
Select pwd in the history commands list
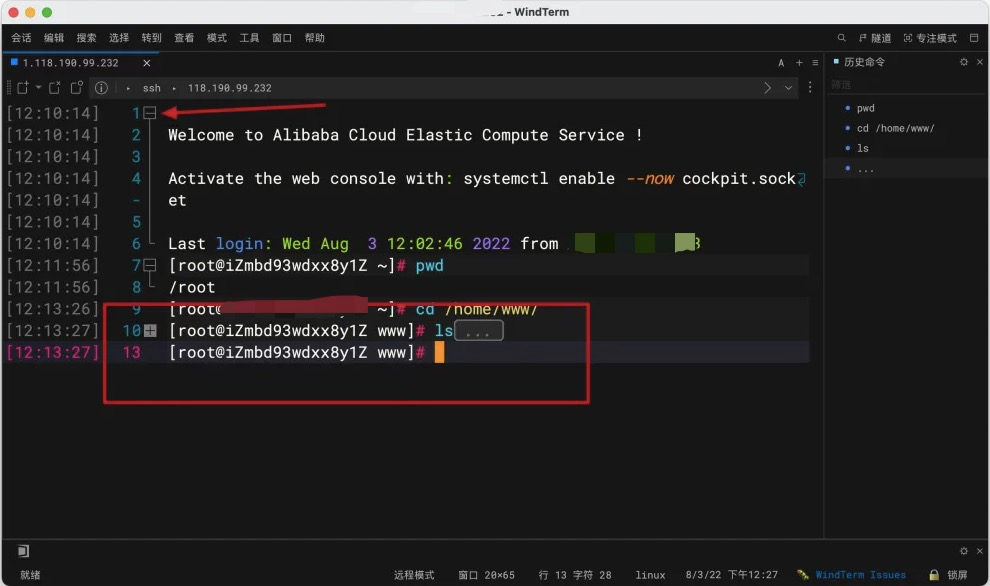tap(866, 109)
